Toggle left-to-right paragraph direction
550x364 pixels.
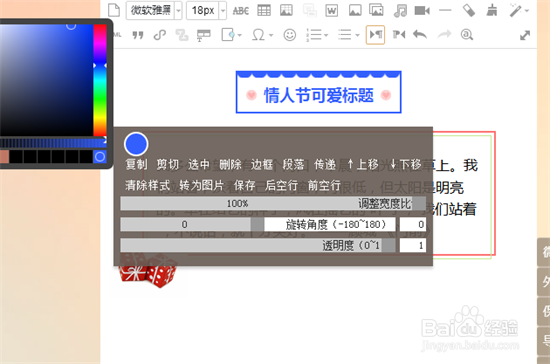pos(375,35)
